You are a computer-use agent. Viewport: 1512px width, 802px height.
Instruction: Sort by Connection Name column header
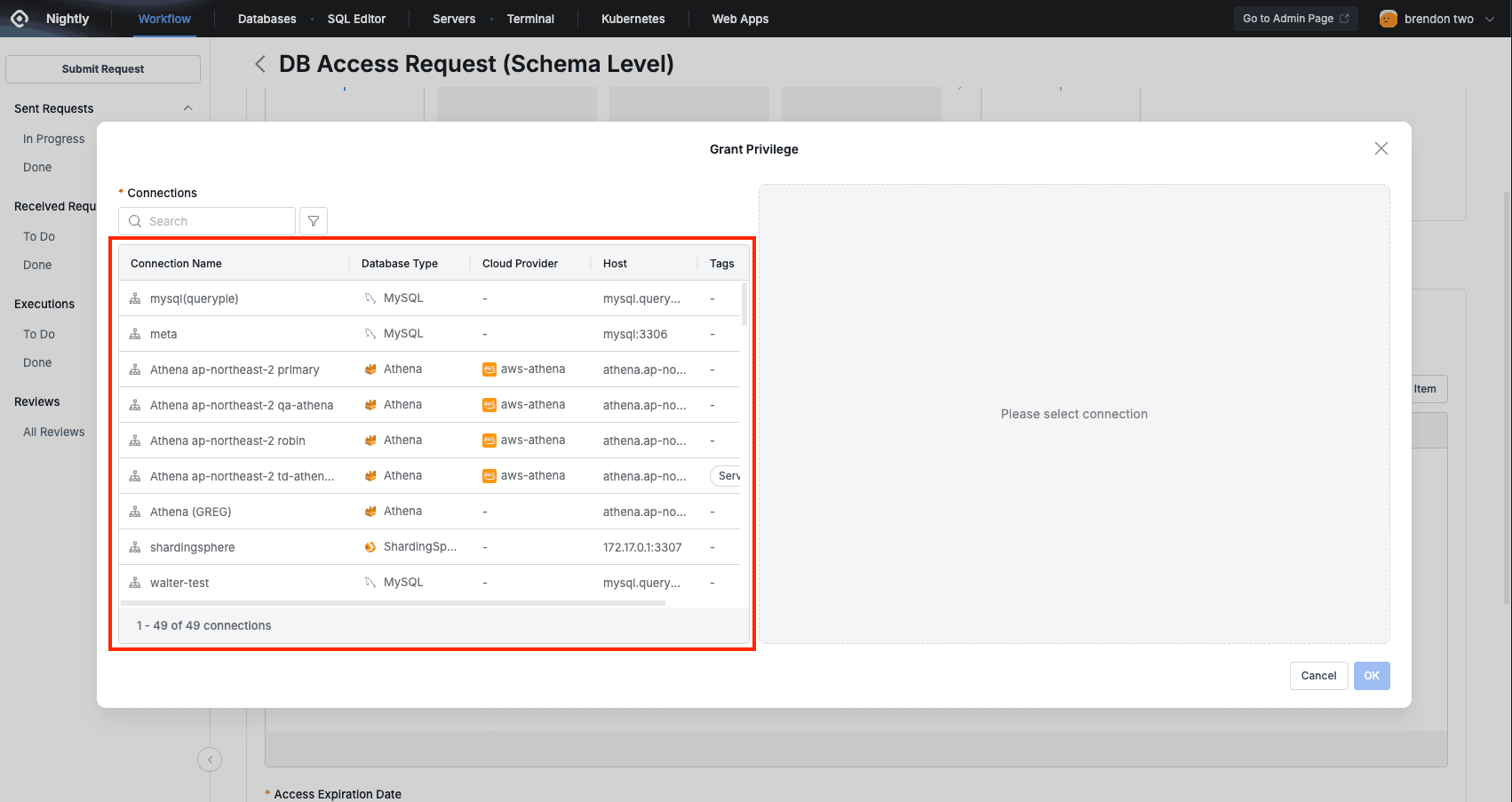click(177, 264)
